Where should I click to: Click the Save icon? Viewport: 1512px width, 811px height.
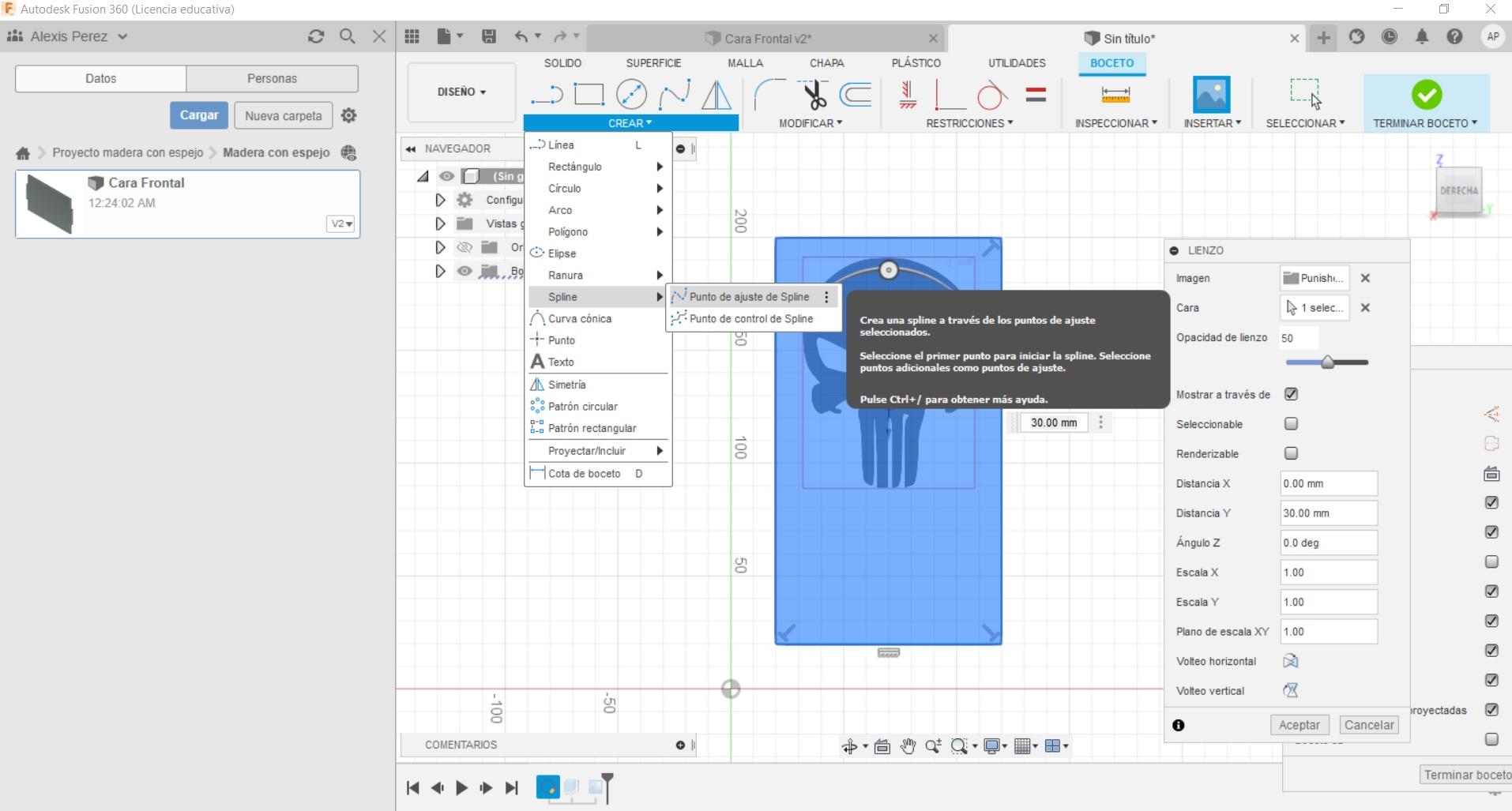click(x=489, y=36)
